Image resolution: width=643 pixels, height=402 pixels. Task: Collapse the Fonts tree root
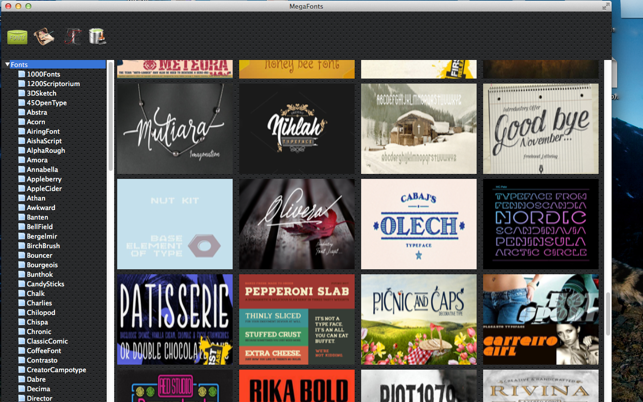[7, 64]
